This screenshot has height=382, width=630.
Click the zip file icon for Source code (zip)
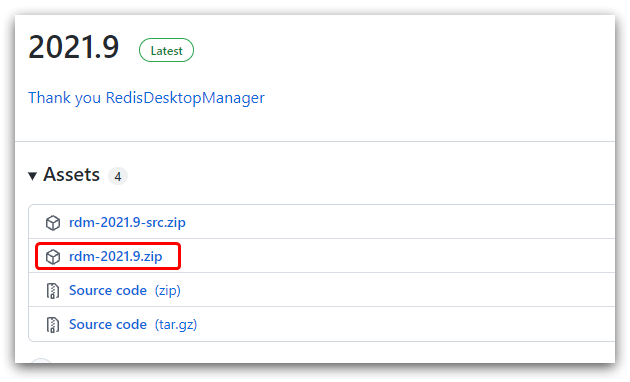(x=53, y=291)
